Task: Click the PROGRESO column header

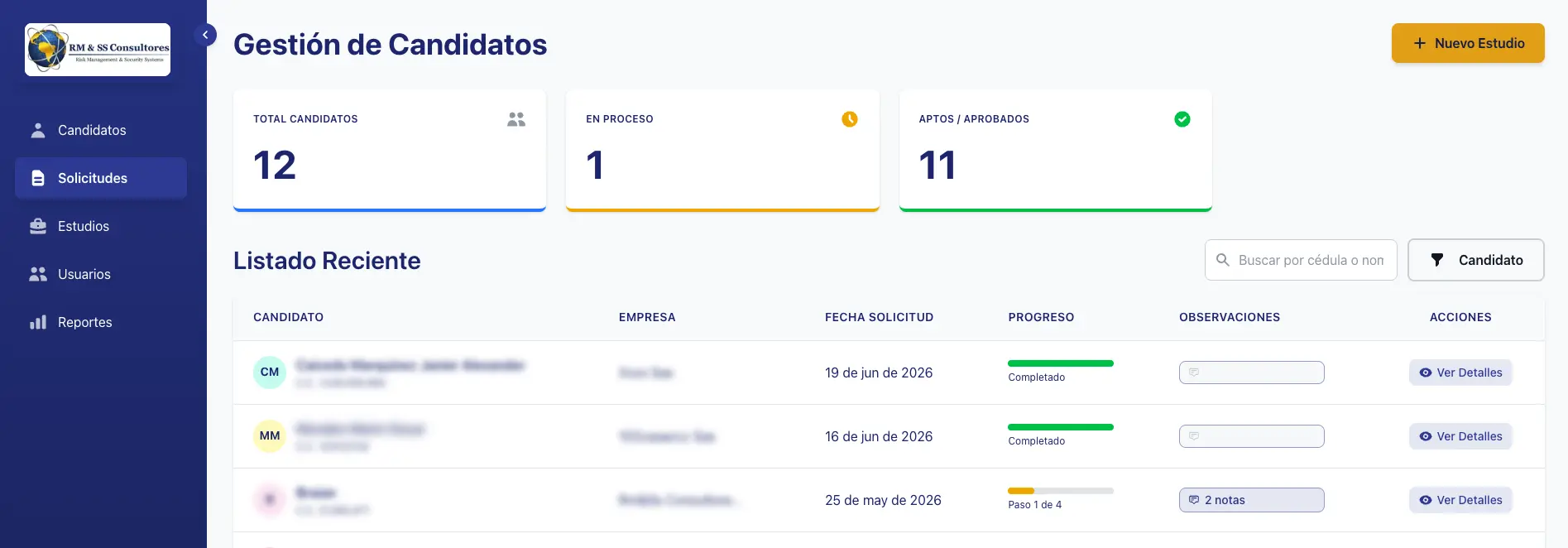Action: [1041, 317]
